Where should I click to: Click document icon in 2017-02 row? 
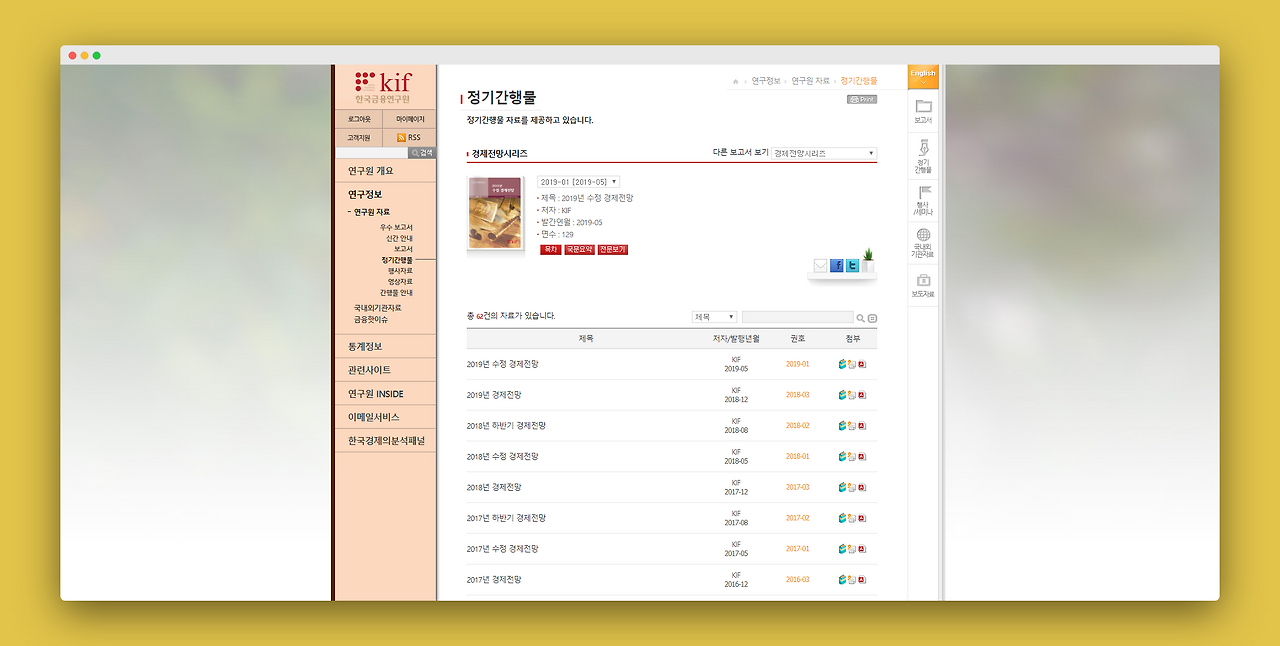[x=852, y=518]
